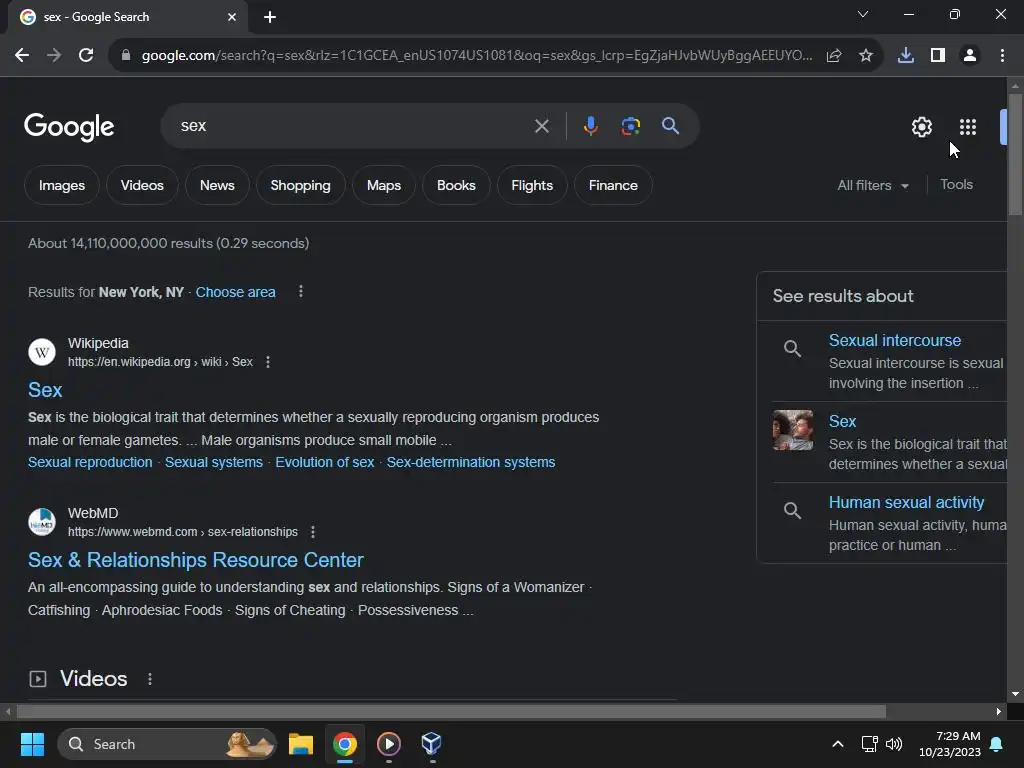Screen dimensions: 1024x768
Task: Click the vertical scrollbar thumb
Action: 1015,155
